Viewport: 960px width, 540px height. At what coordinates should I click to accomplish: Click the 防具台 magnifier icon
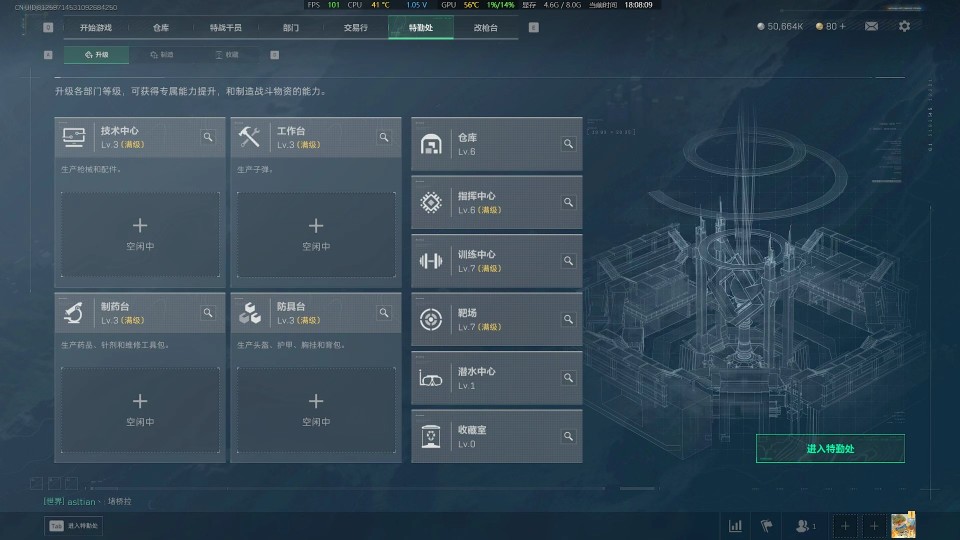384,313
